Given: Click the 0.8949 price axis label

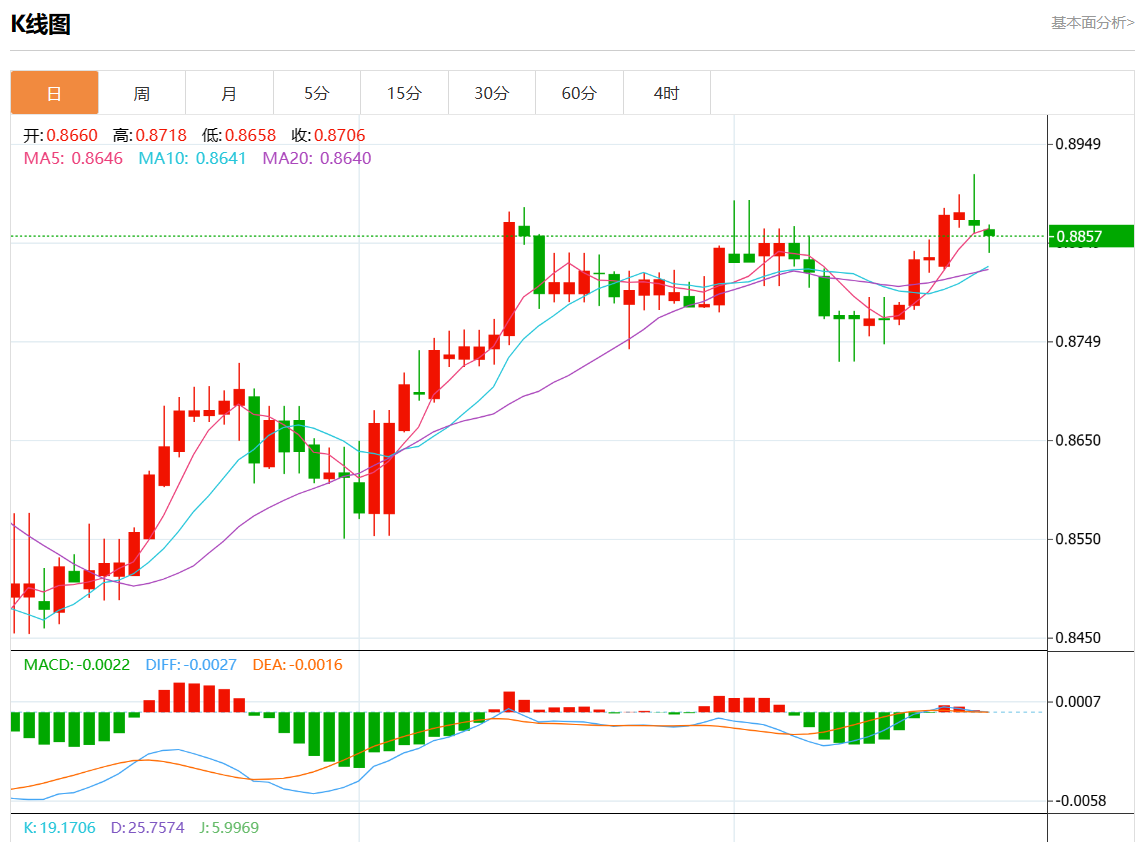Looking at the screenshot, I should (x=1078, y=144).
